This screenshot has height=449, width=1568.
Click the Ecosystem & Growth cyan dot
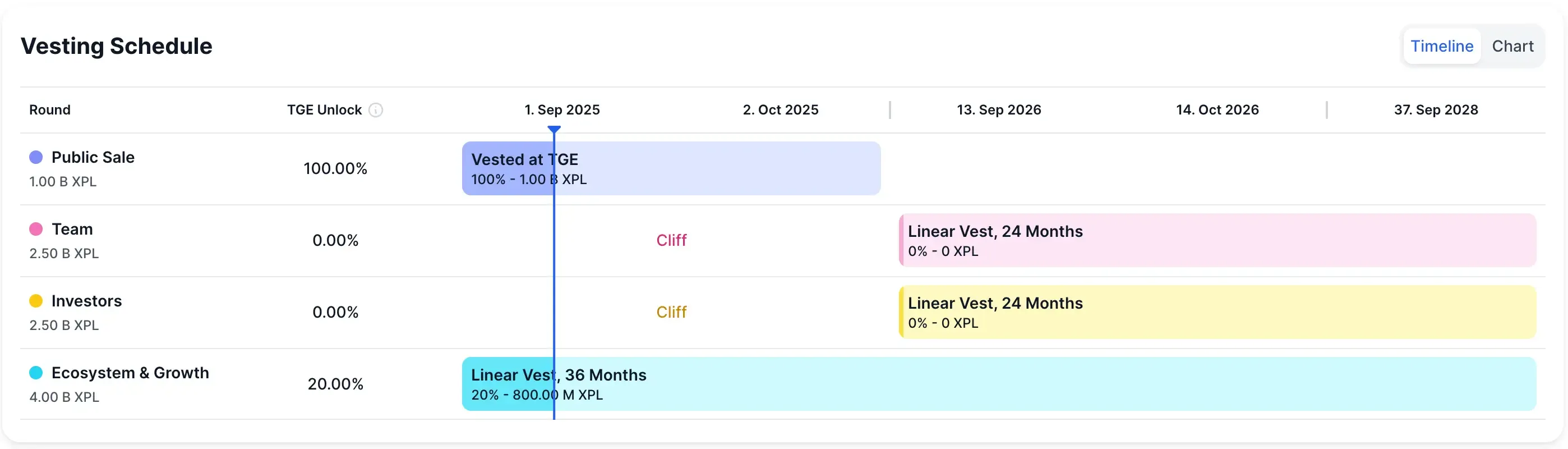[x=36, y=373]
